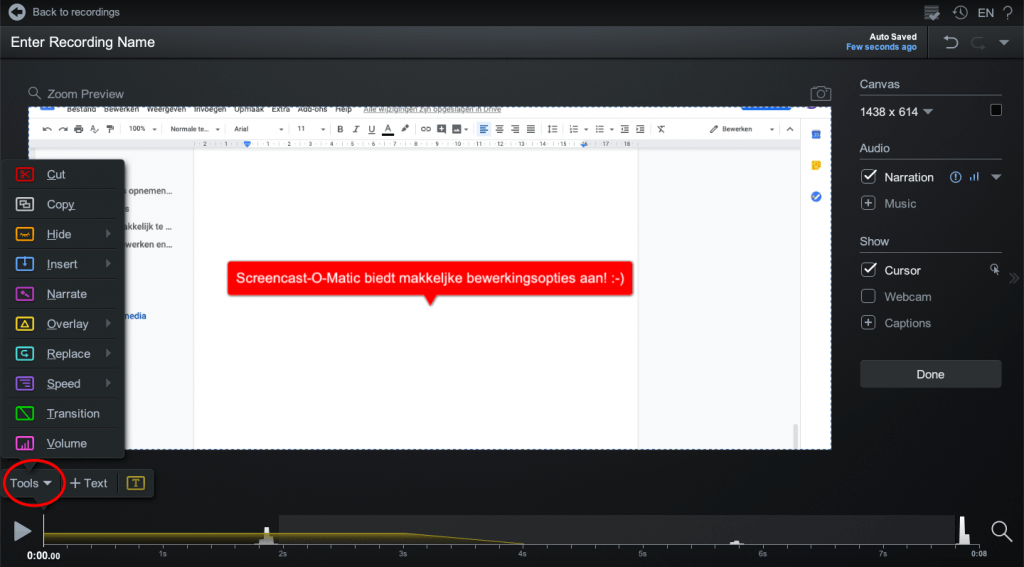
Task: Click the blue checkmark Tasks icon in sidebar
Action: point(816,197)
